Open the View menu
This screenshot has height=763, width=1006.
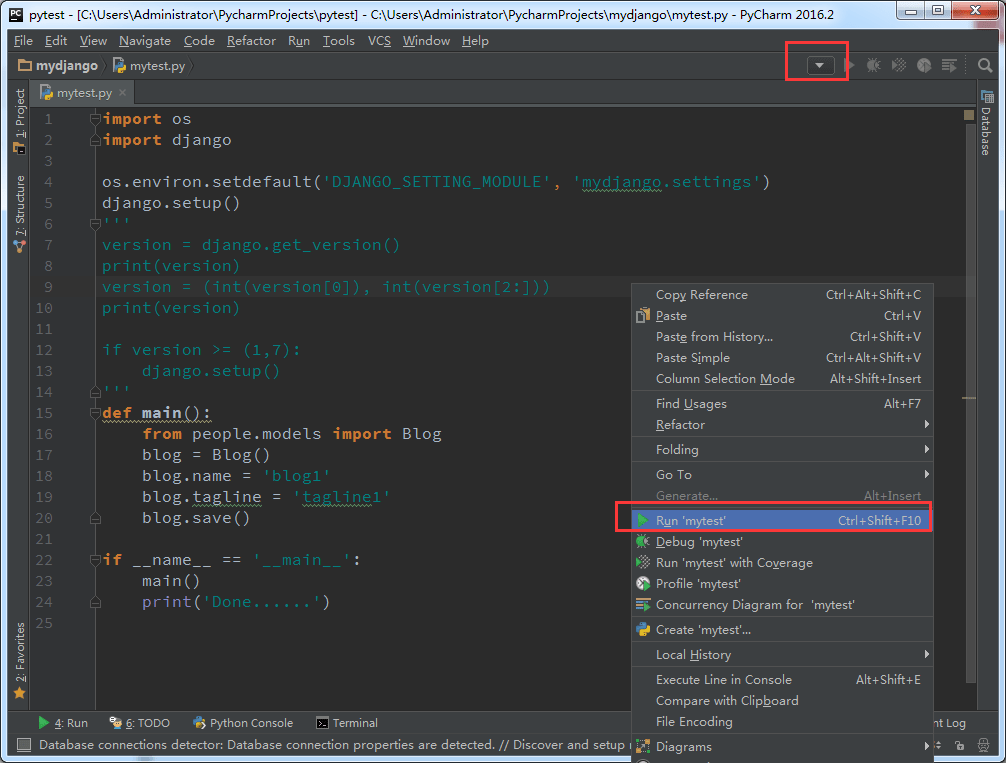click(93, 40)
